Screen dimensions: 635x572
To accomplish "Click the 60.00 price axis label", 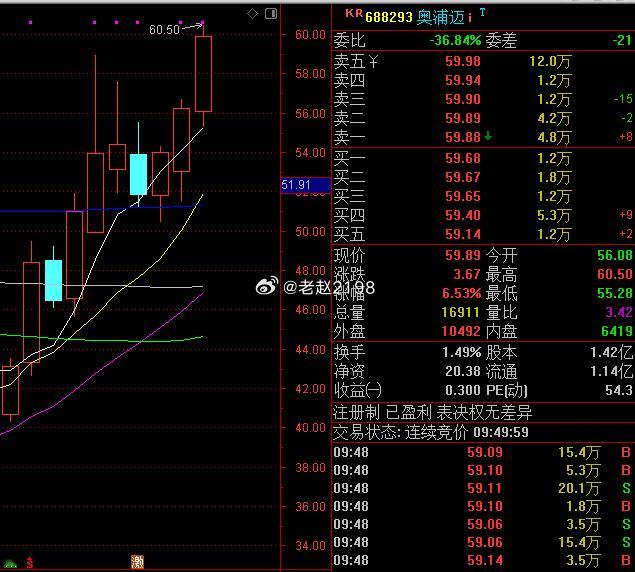I will pyautogui.click(x=310, y=35).
